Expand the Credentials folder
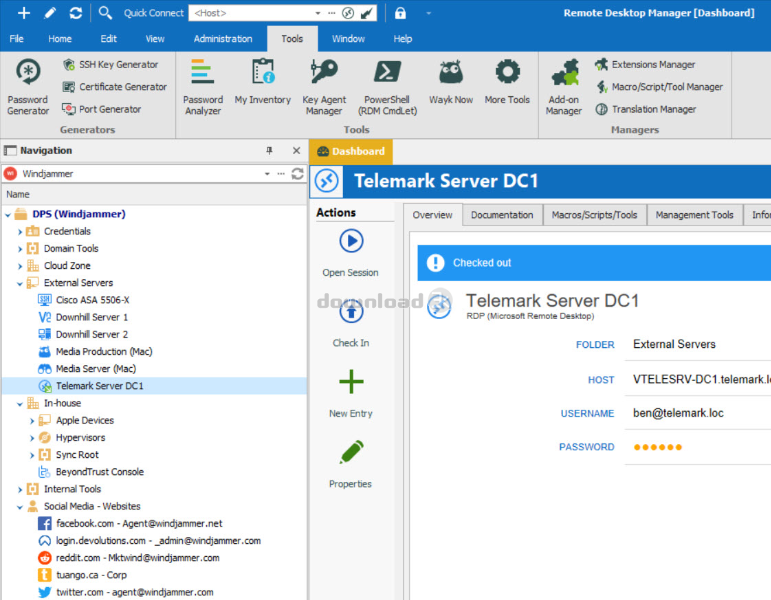The height and width of the screenshot is (600, 771). [x=20, y=232]
